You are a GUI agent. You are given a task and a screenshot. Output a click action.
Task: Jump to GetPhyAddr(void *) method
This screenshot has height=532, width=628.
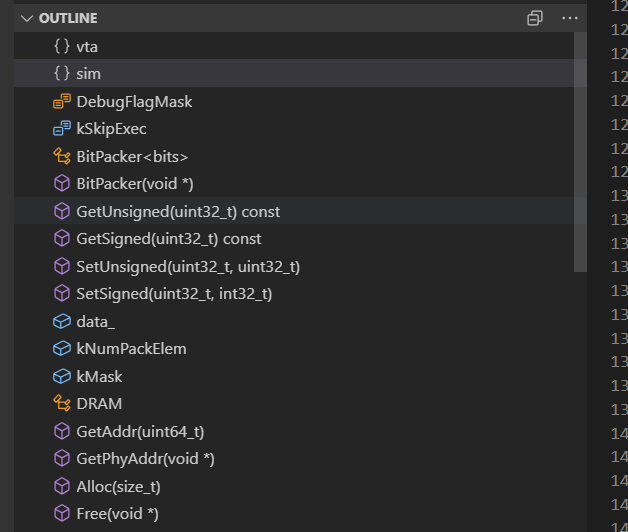click(x=294, y=459)
